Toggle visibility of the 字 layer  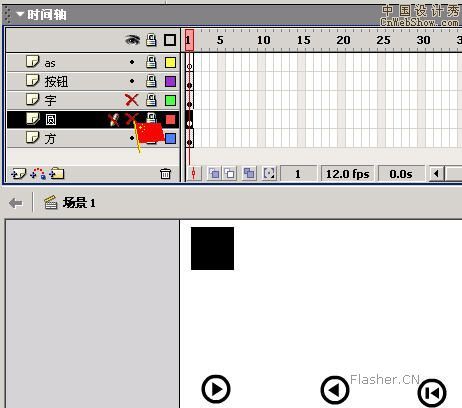click(132, 100)
